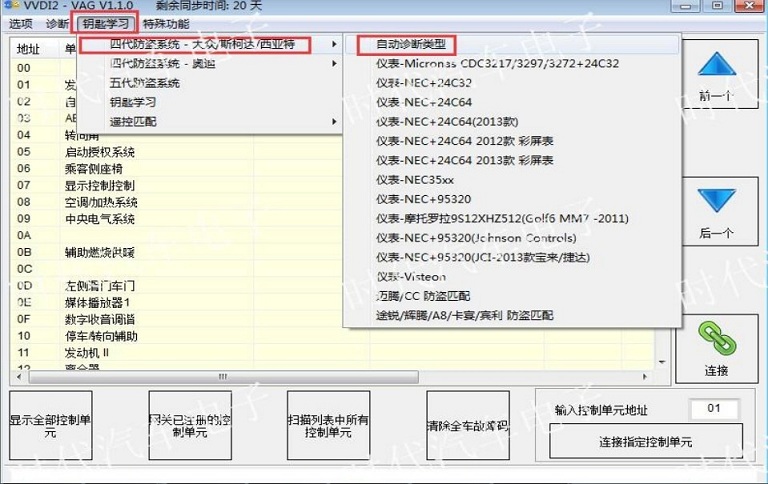Open the 选项 menu
Image resolution: width=768 pixels, height=484 pixels.
coord(20,23)
